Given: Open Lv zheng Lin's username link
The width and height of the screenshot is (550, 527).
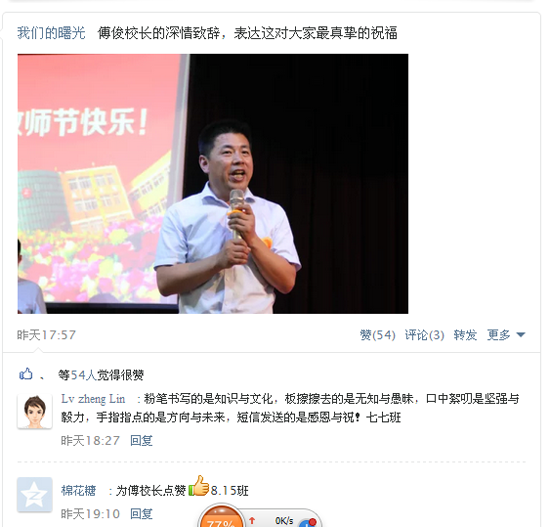Looking at the screenshot, I should click(93, 399).
